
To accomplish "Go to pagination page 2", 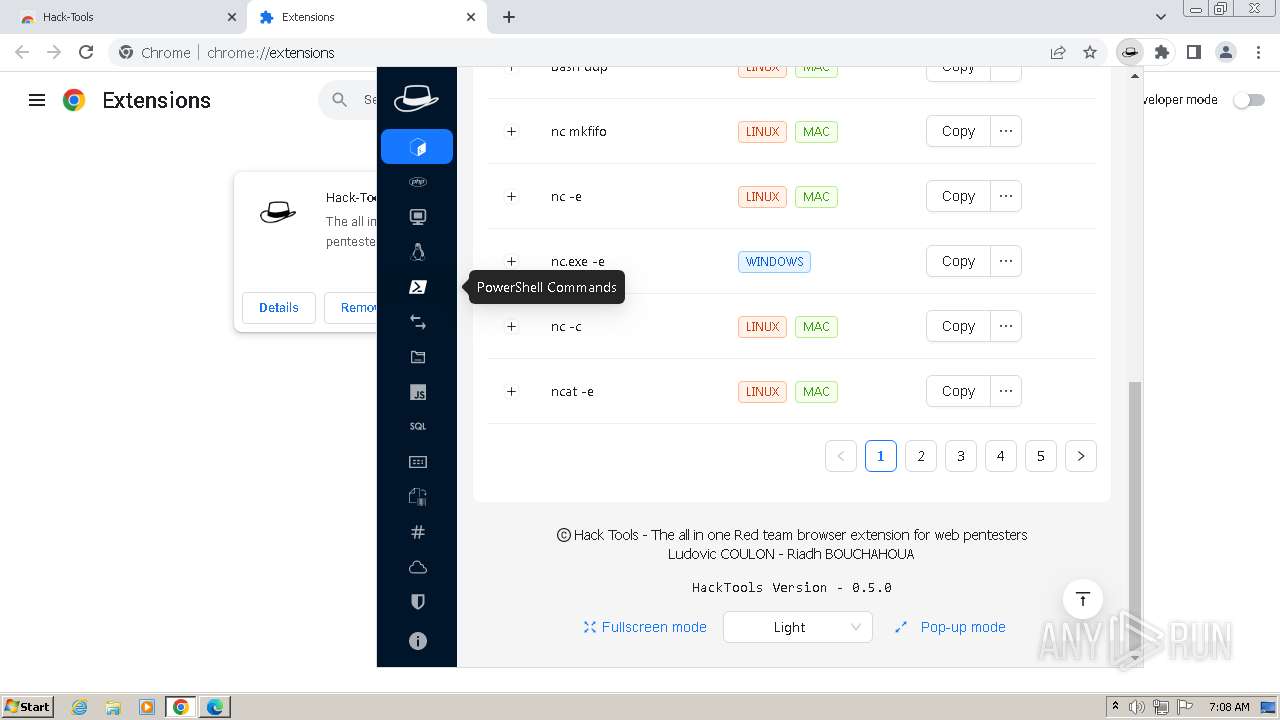I will 921,456.
